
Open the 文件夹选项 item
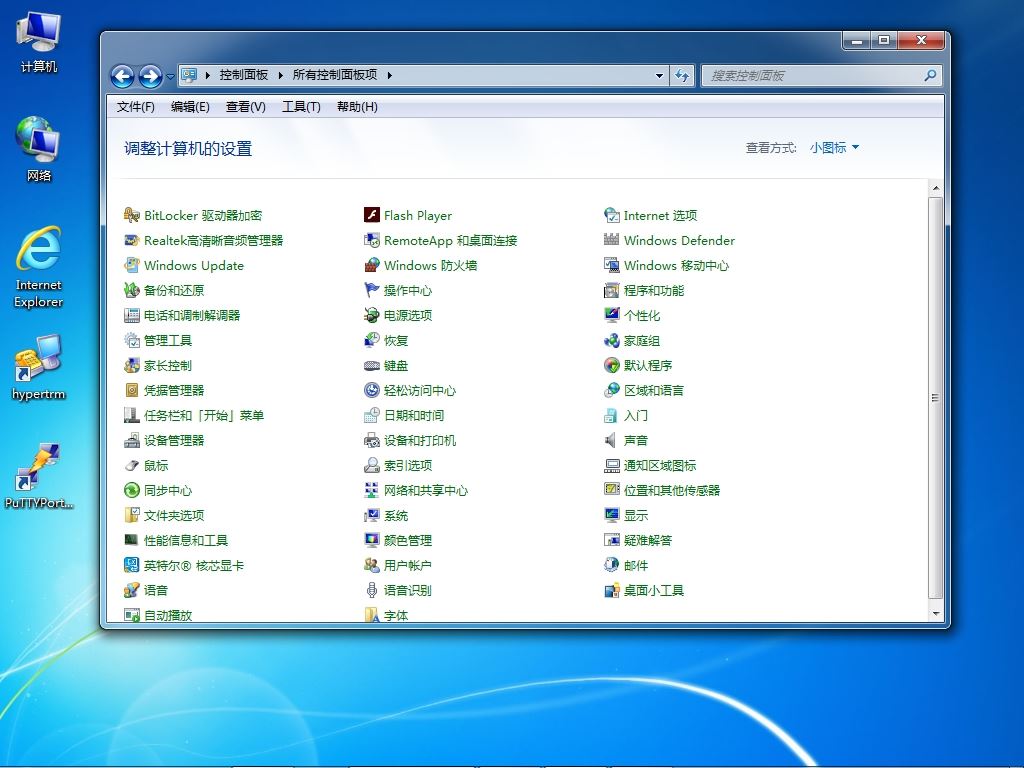click(174, 515)
